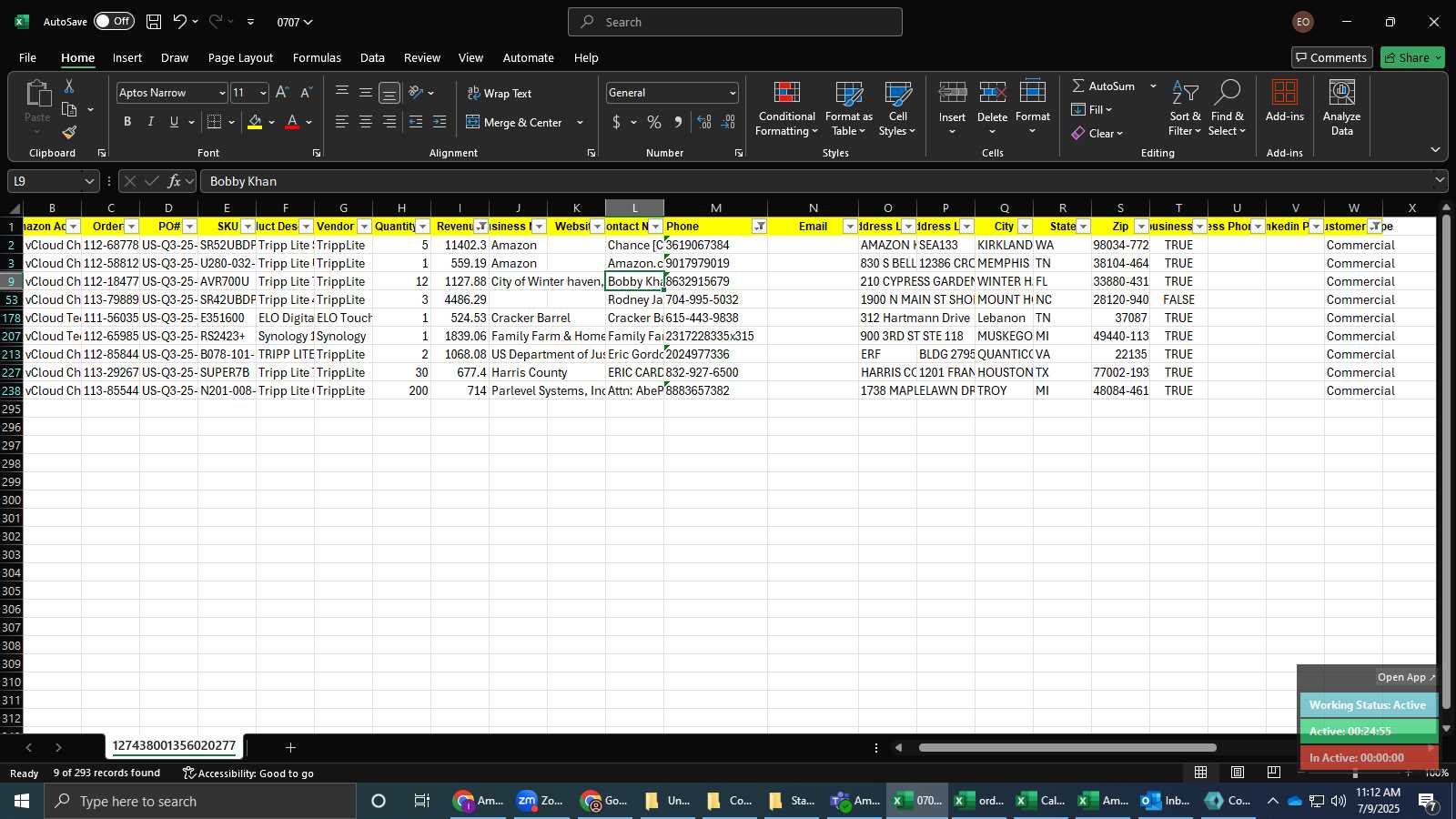
Task: Activate the Format Painter brush
Action: (69, 133)
